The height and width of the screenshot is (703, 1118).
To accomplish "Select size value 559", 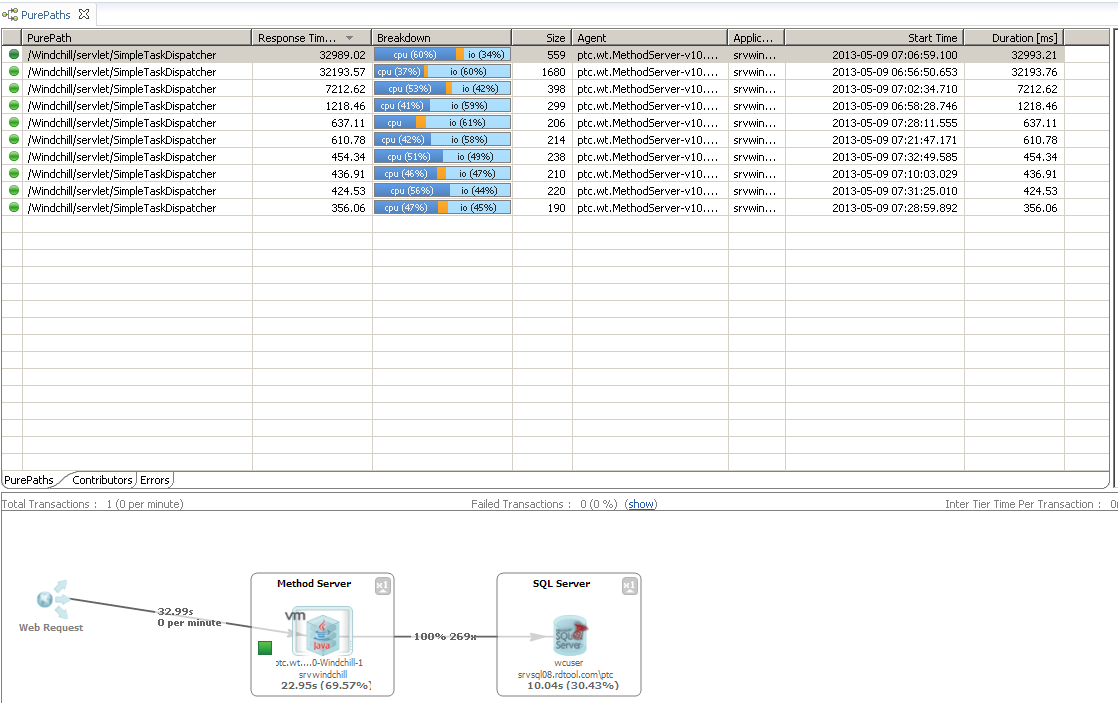I will 556,55.
